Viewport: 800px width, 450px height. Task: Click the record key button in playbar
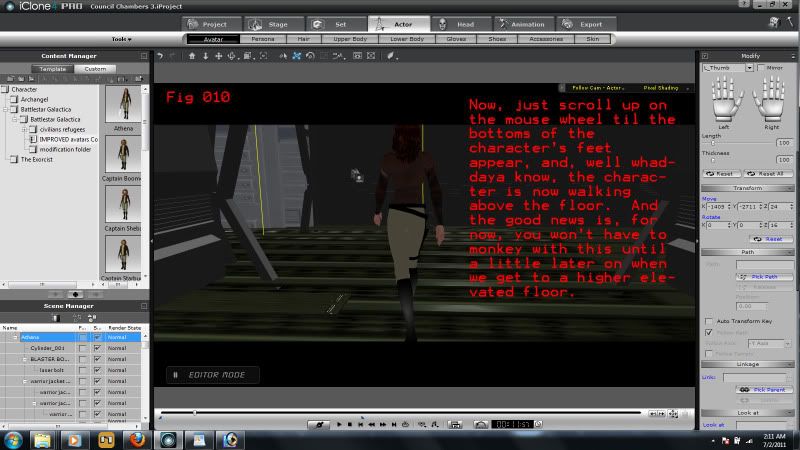tap(319, 424)
